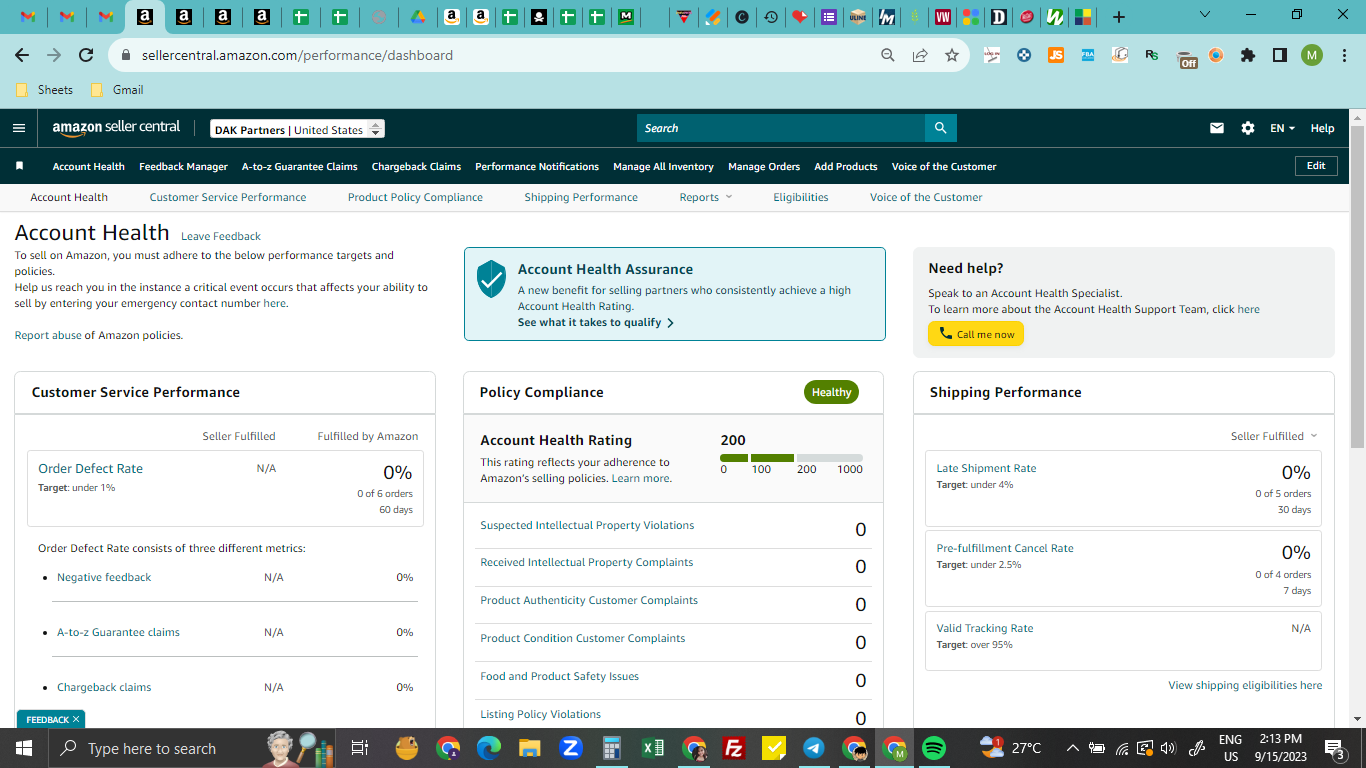This screenshot has width=1366, height=768.
Task: Go back with the browser back arrow
Action: tap(22, 55)
